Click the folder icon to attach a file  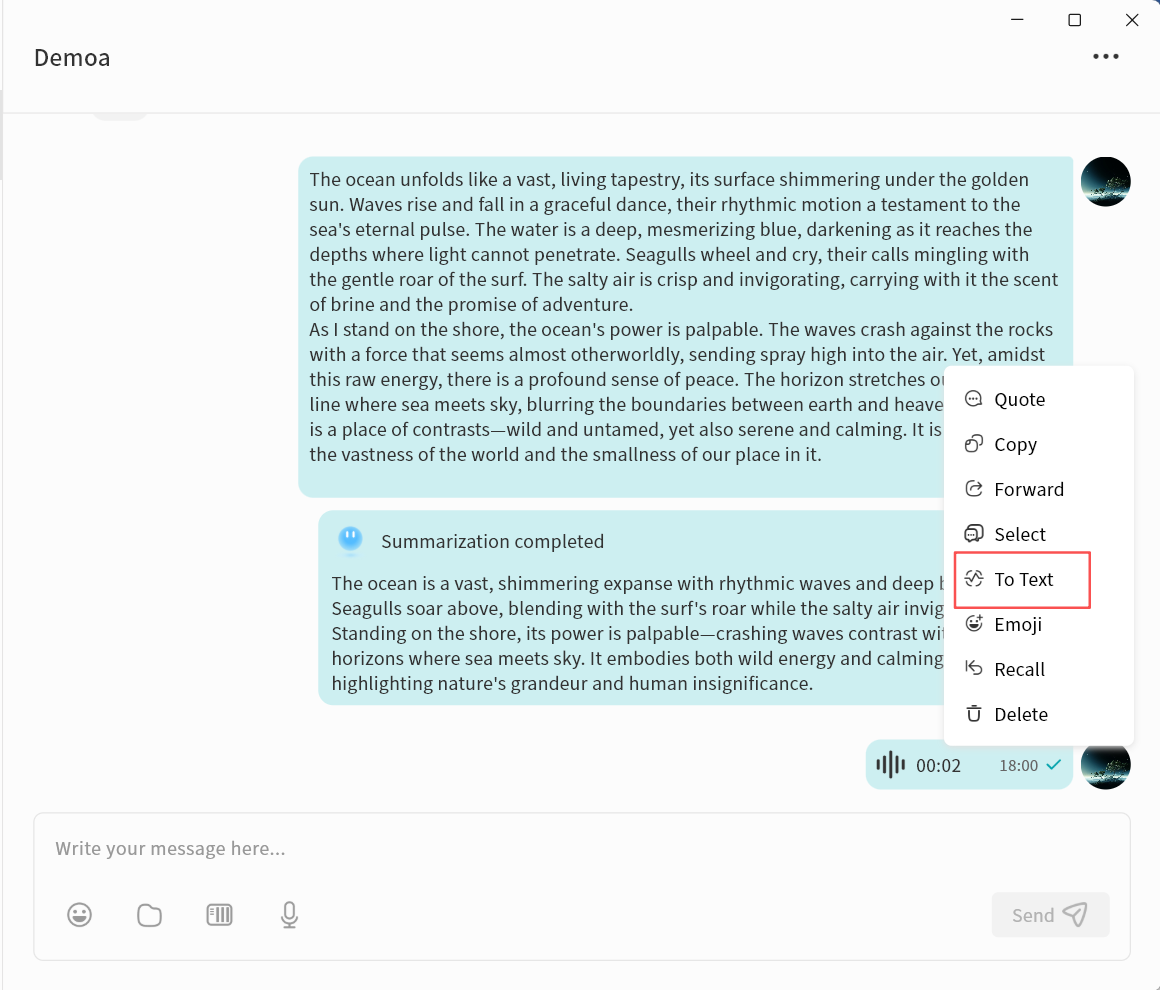click(x=149, y=914)
